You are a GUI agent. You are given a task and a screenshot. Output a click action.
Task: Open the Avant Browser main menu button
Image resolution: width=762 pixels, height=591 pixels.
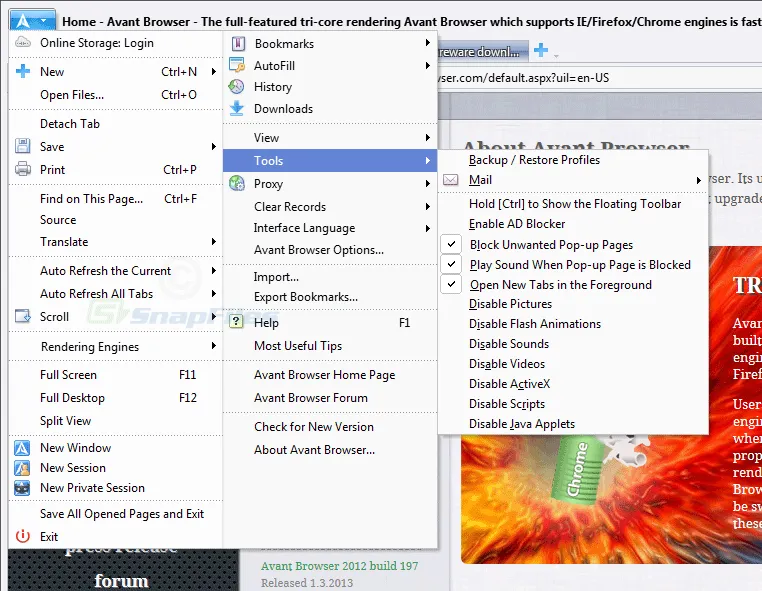(x=32, y=20)
